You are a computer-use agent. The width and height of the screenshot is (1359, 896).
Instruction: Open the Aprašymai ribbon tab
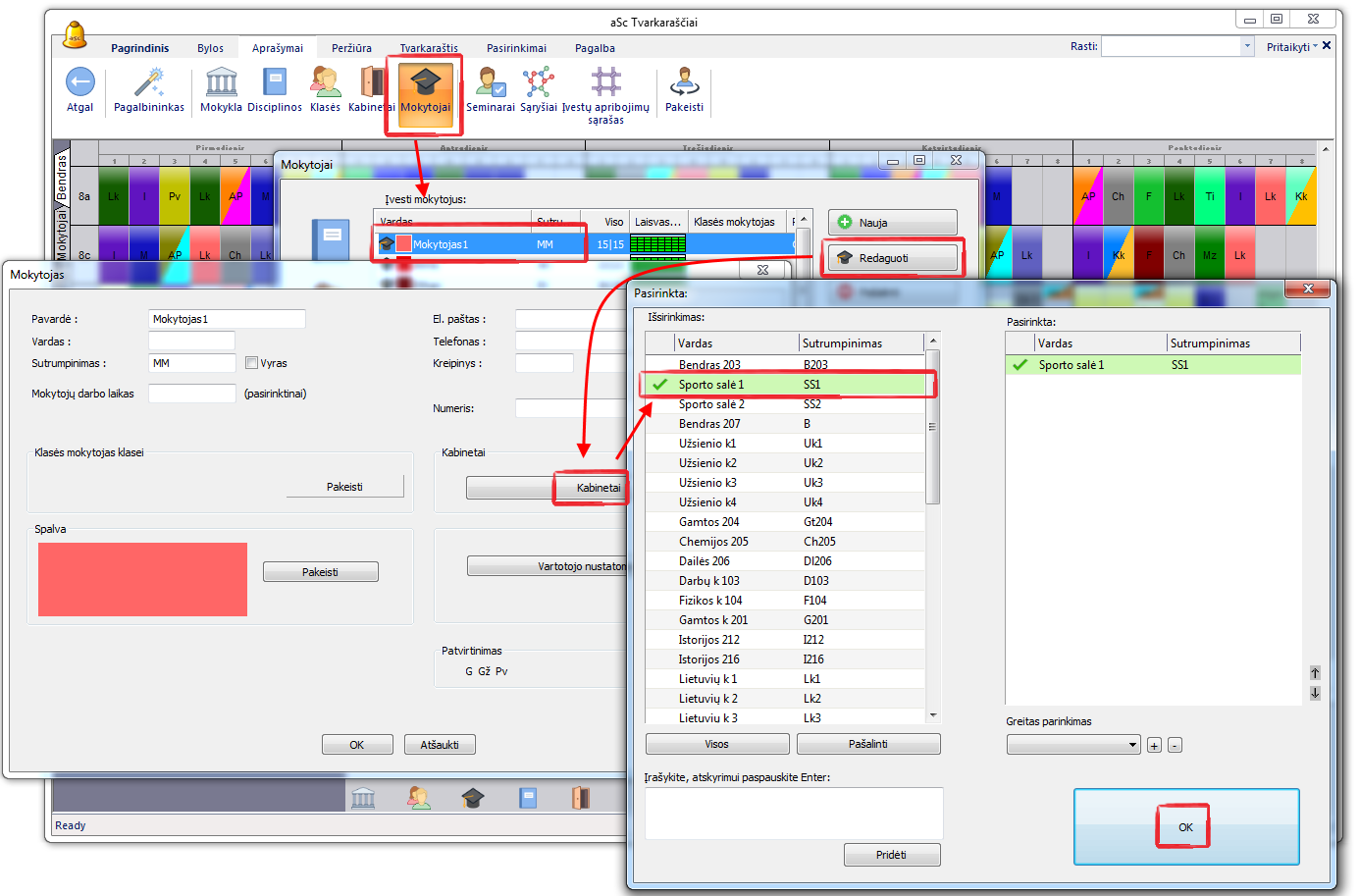(x=278, y=48)
